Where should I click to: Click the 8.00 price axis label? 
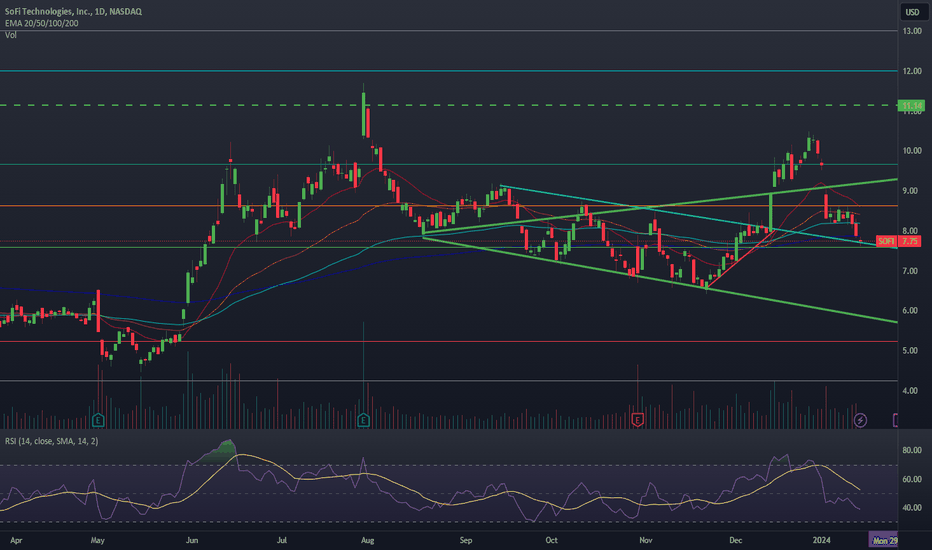912,231
